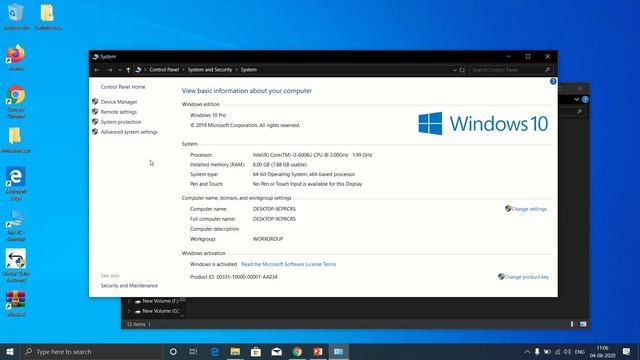Open Microsoft Store from the taskbar
The image size is (640, 360).
(x=256, y=351)
